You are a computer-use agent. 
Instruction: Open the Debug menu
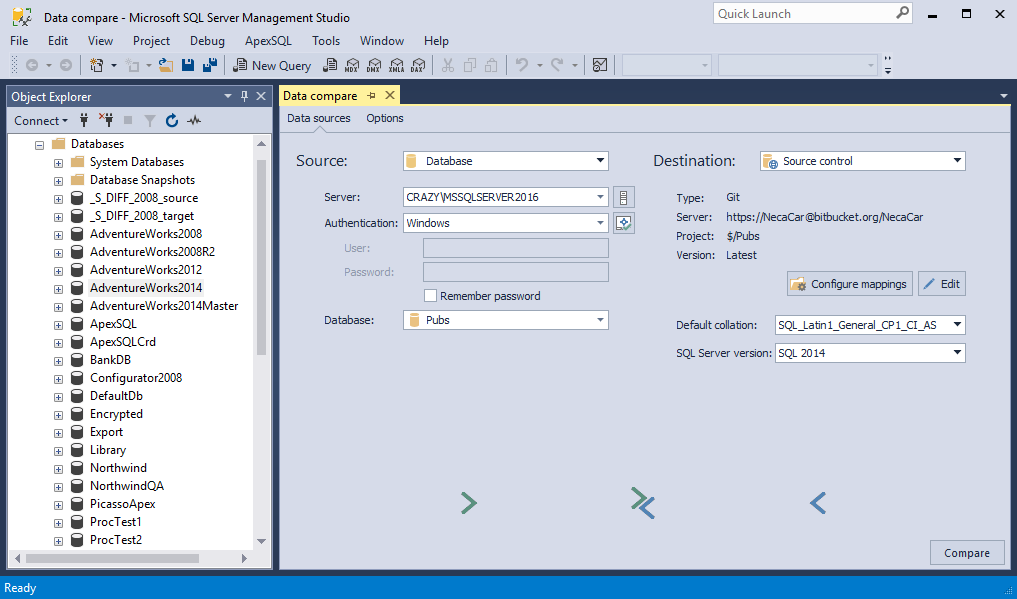pyautogui.click(x=208, y=41)
